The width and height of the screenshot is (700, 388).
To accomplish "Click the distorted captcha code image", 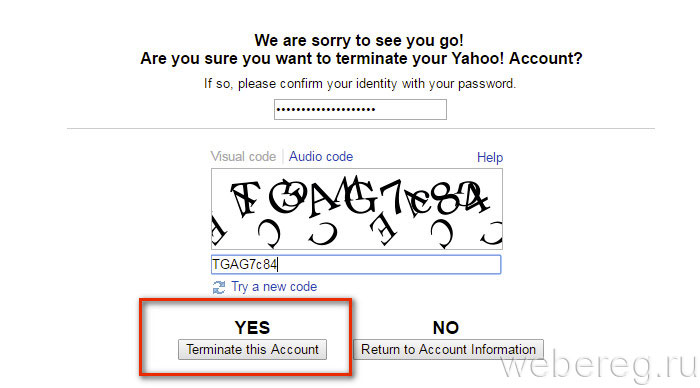I will 357,209.
